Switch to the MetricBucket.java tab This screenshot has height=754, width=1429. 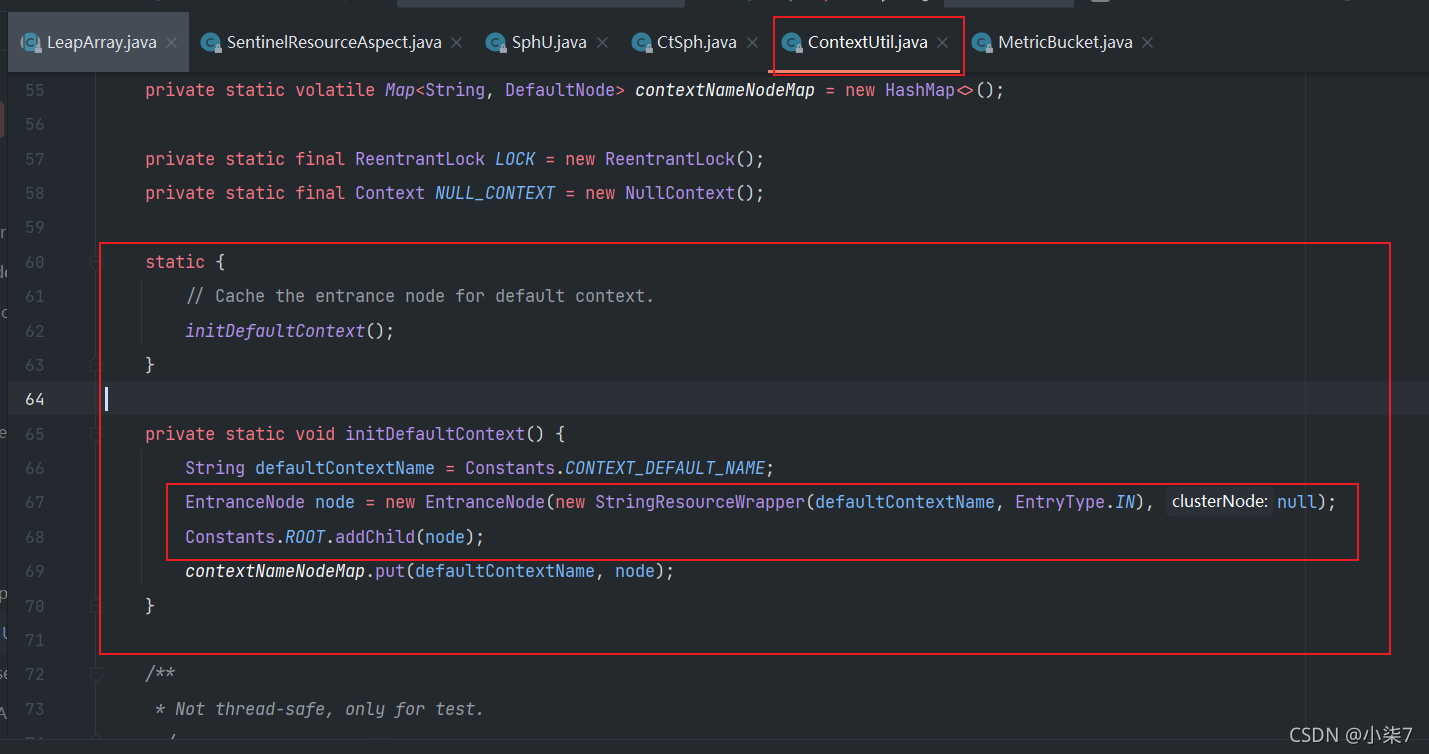pos(1065,42)
